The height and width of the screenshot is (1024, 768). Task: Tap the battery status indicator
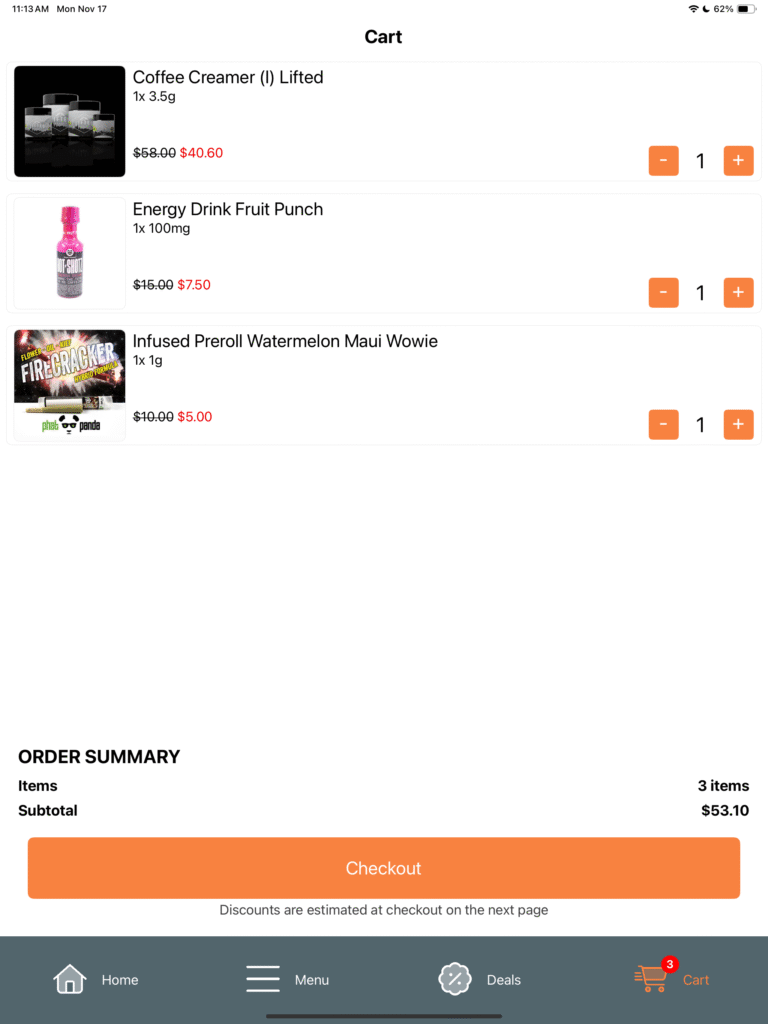click(746, 9)
